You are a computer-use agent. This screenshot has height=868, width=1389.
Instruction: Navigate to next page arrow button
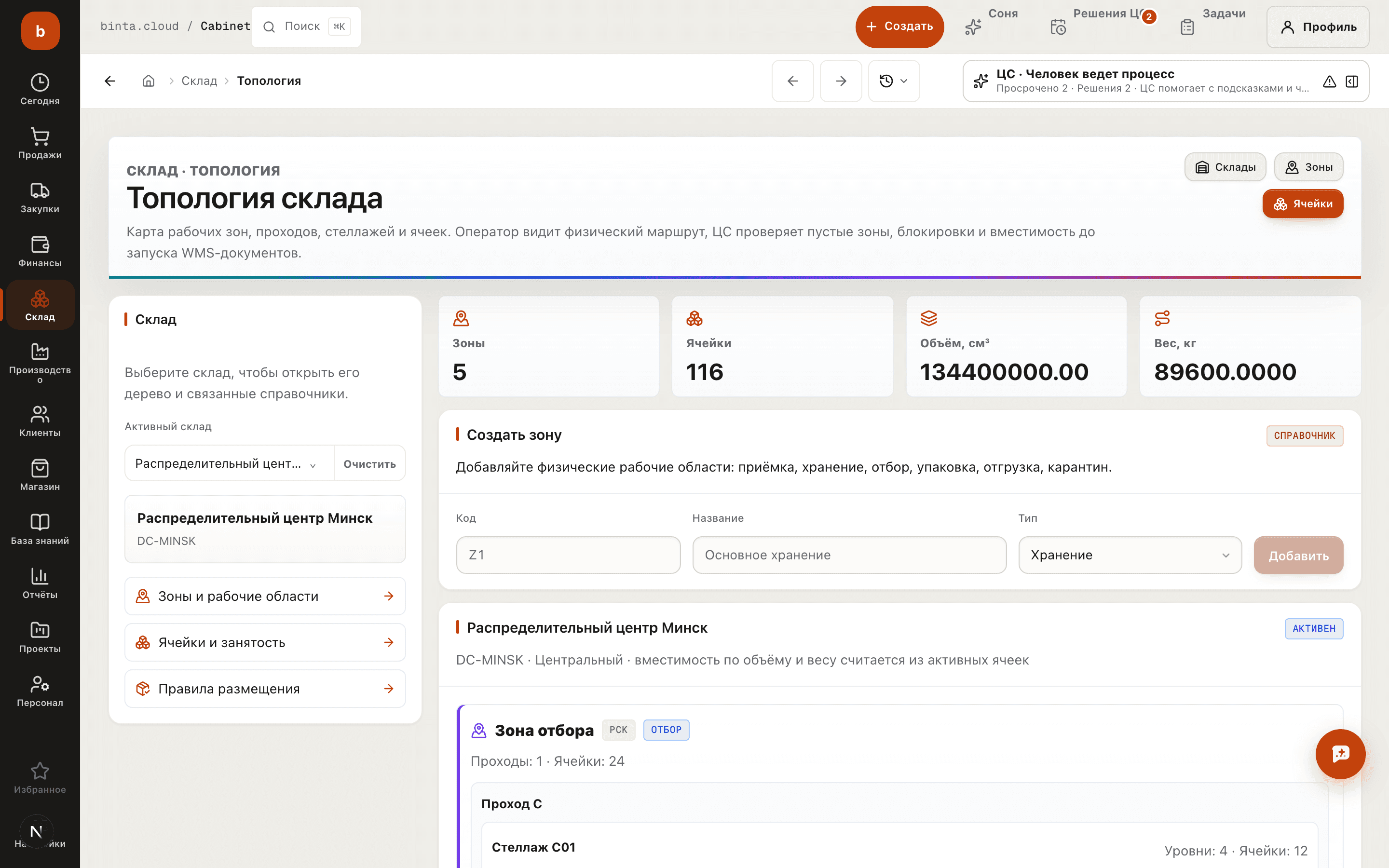[841, 81]
